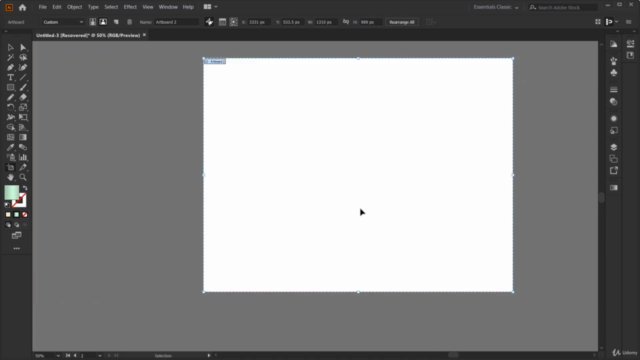Enable Draw Normal mode
Image resolution: width=640 pixels, height=360 pixels.
(8, 225)
